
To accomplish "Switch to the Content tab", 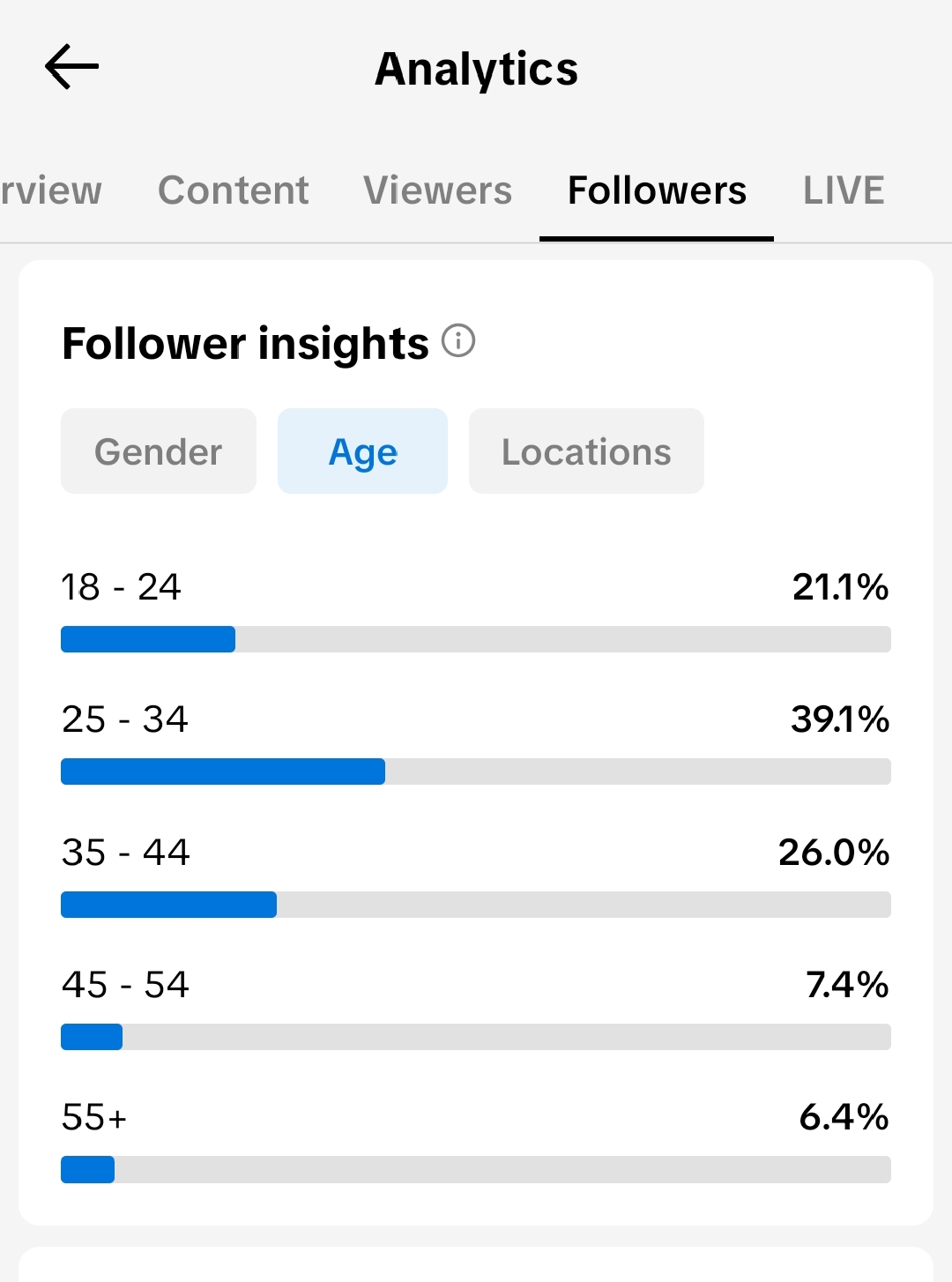I will [233, 190].
